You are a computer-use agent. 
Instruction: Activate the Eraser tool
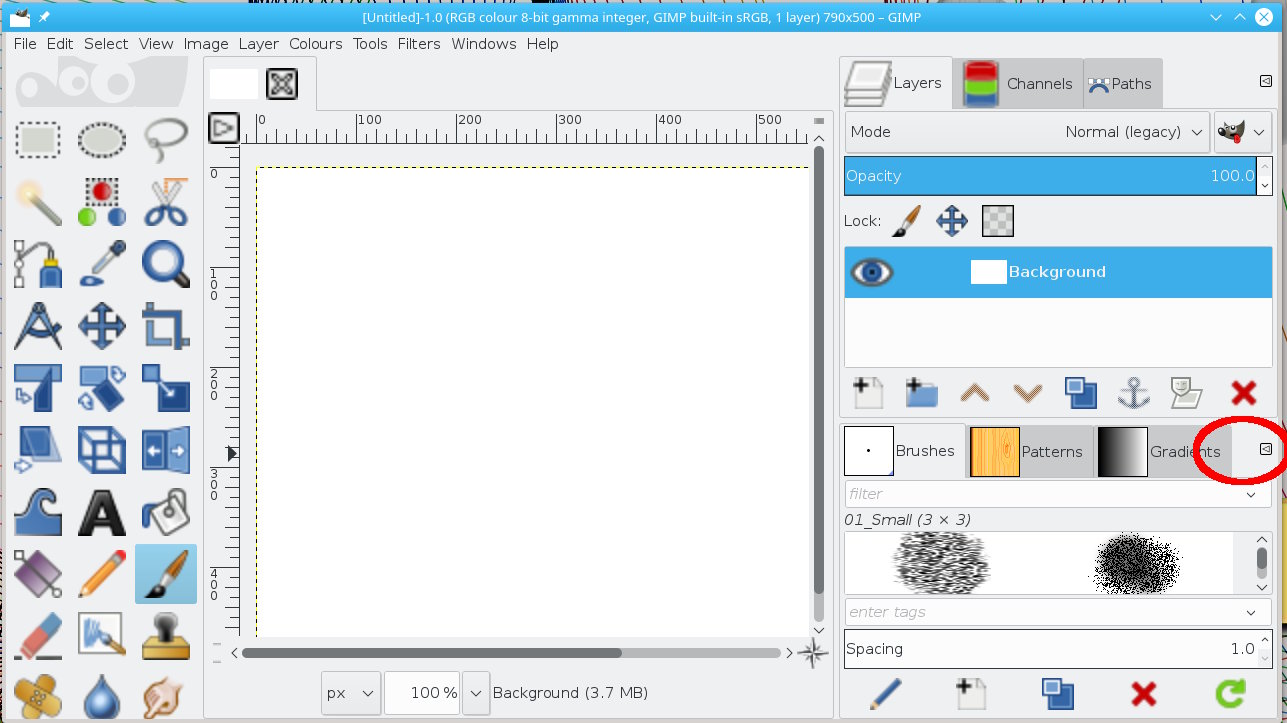click(39, 636)
